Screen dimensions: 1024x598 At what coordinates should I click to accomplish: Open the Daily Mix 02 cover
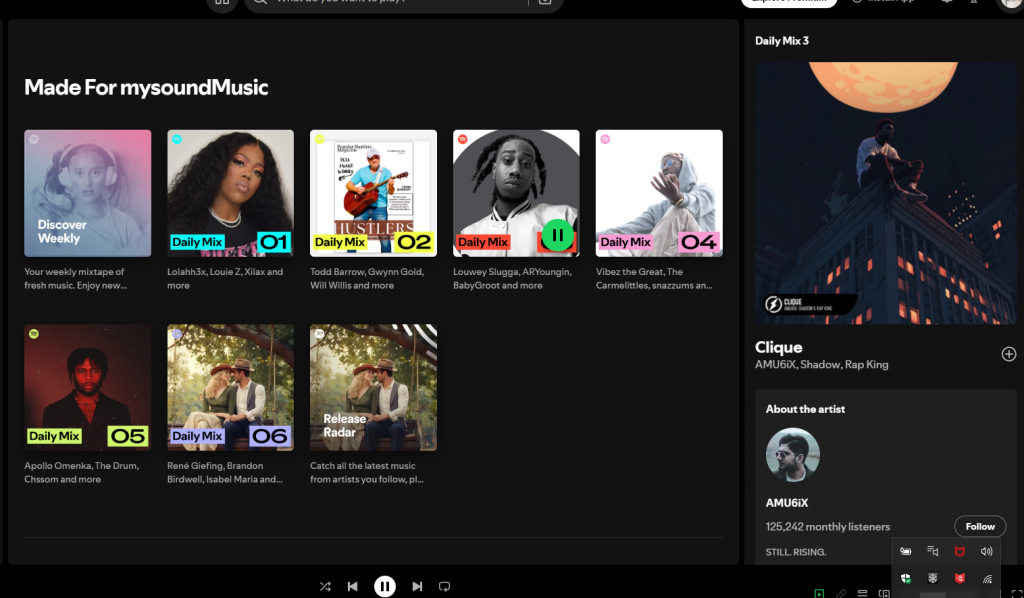click(374, 193)
